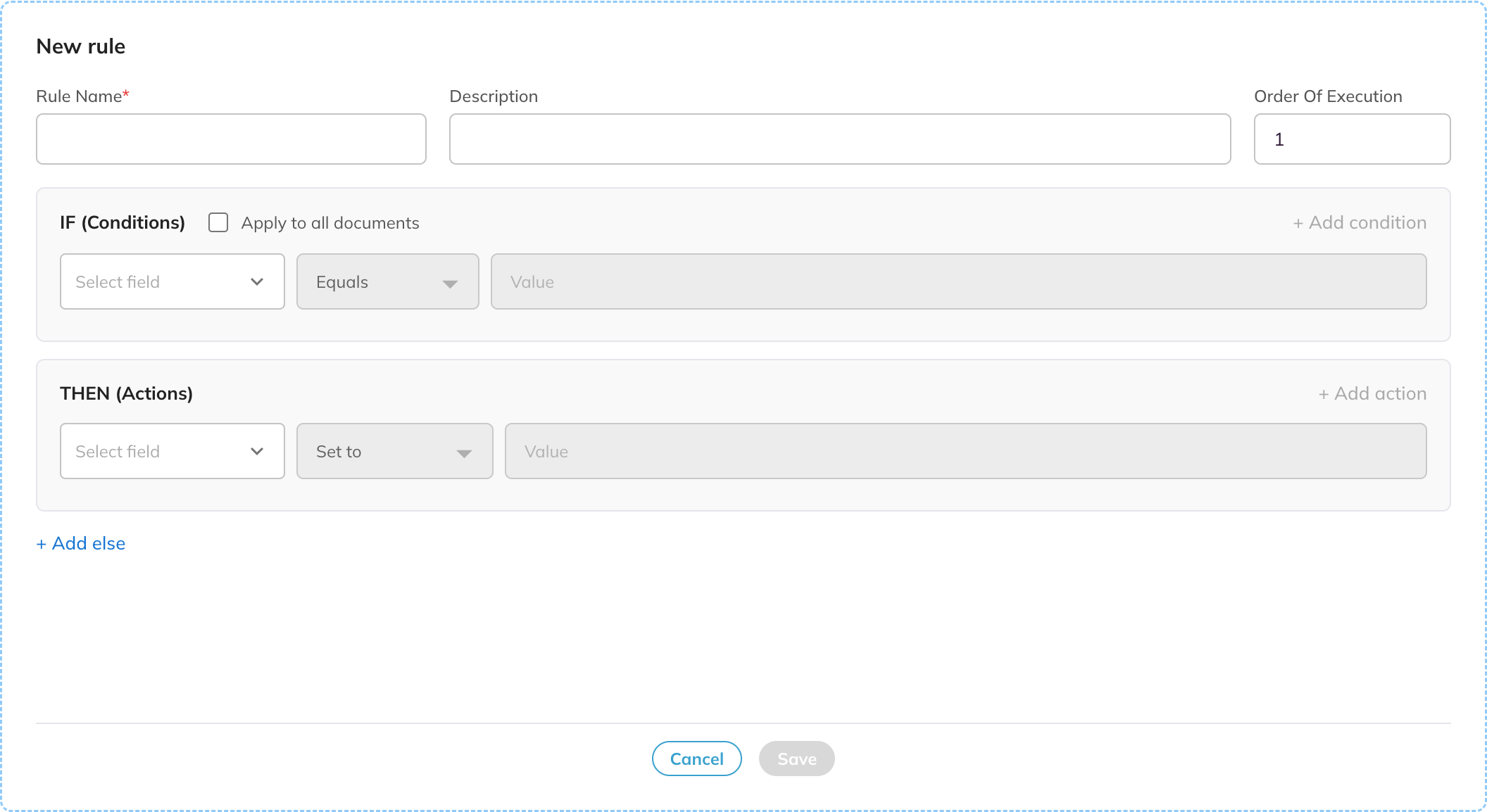Click the Description input field
This screenshot has width=1487, height=812.
[840, 139]
